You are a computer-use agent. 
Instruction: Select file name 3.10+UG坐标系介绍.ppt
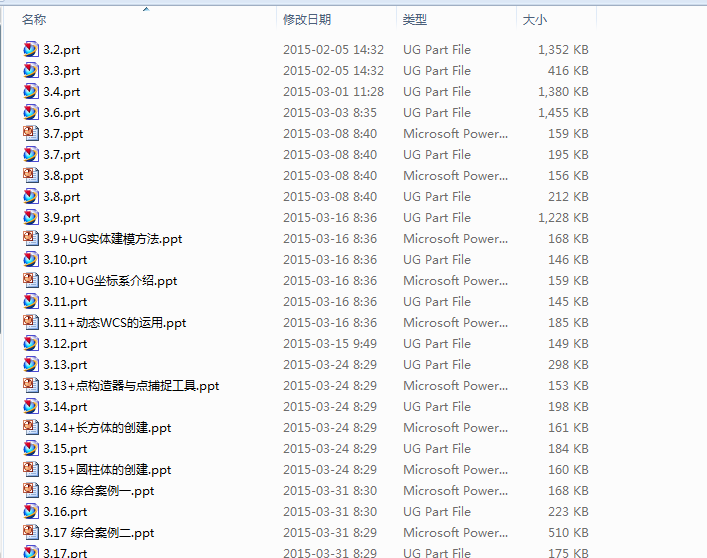point(110,281)
